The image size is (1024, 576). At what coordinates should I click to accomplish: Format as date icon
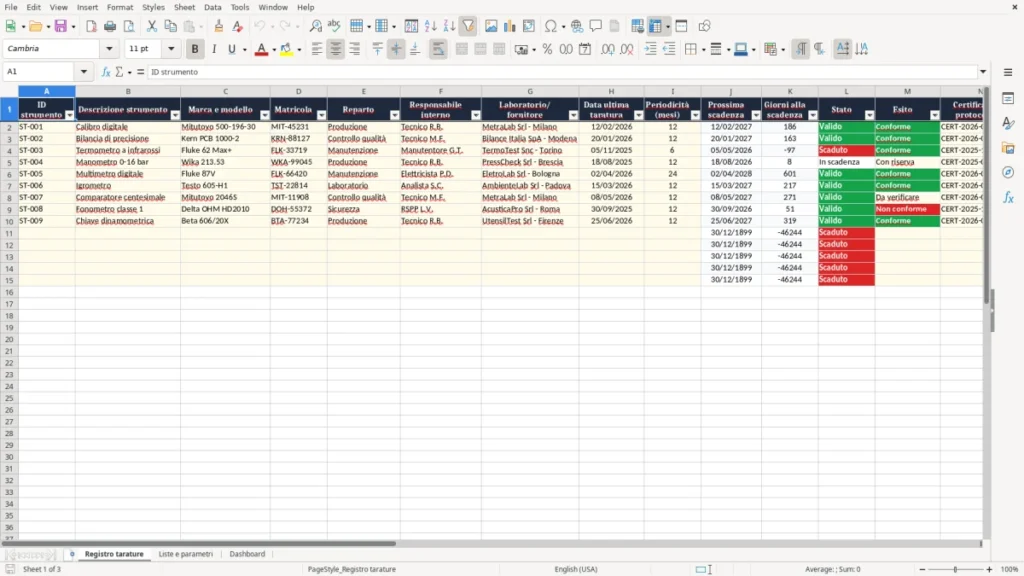585,49
